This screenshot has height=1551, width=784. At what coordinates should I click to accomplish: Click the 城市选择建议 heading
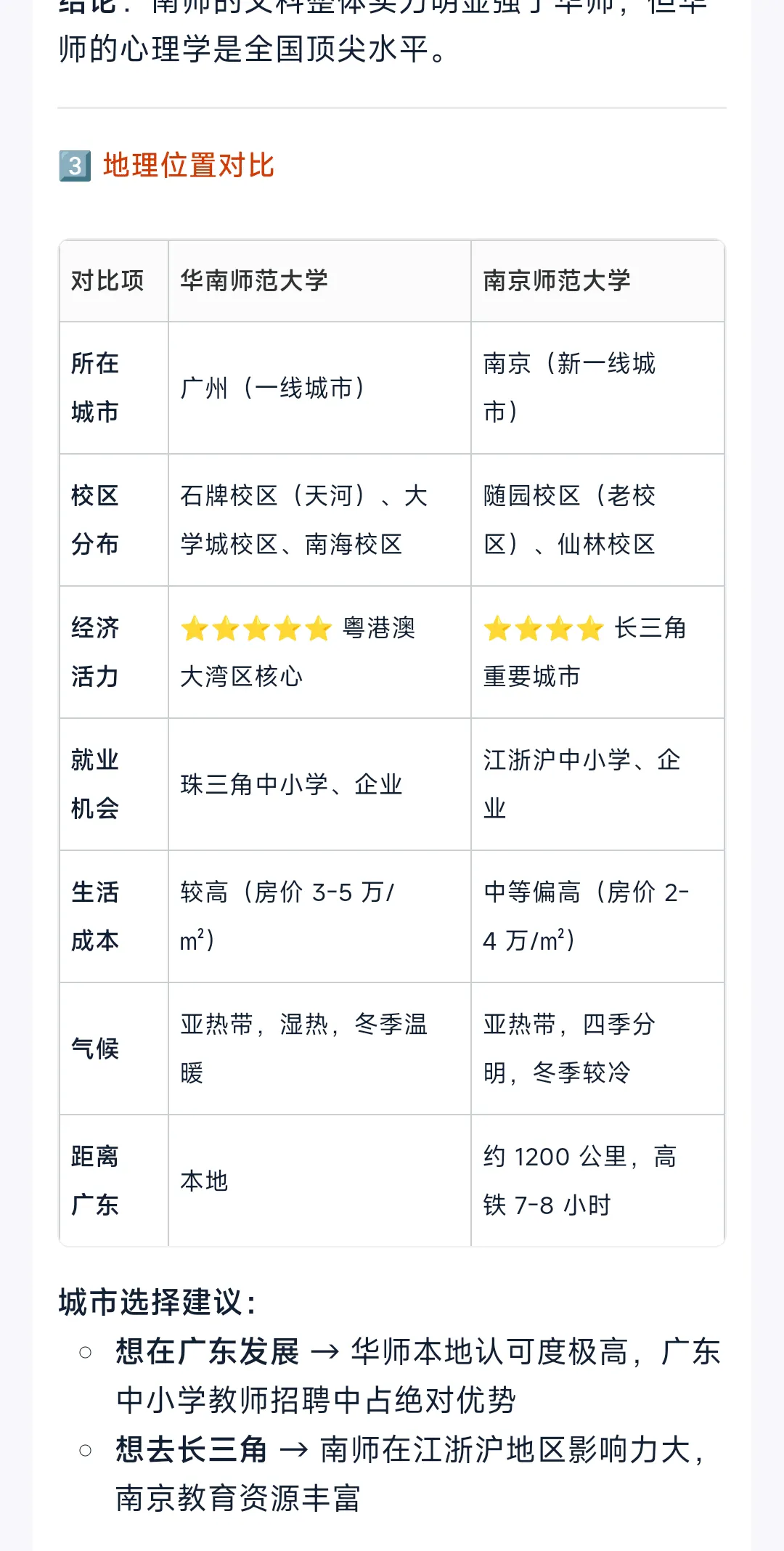point(158,1303)
